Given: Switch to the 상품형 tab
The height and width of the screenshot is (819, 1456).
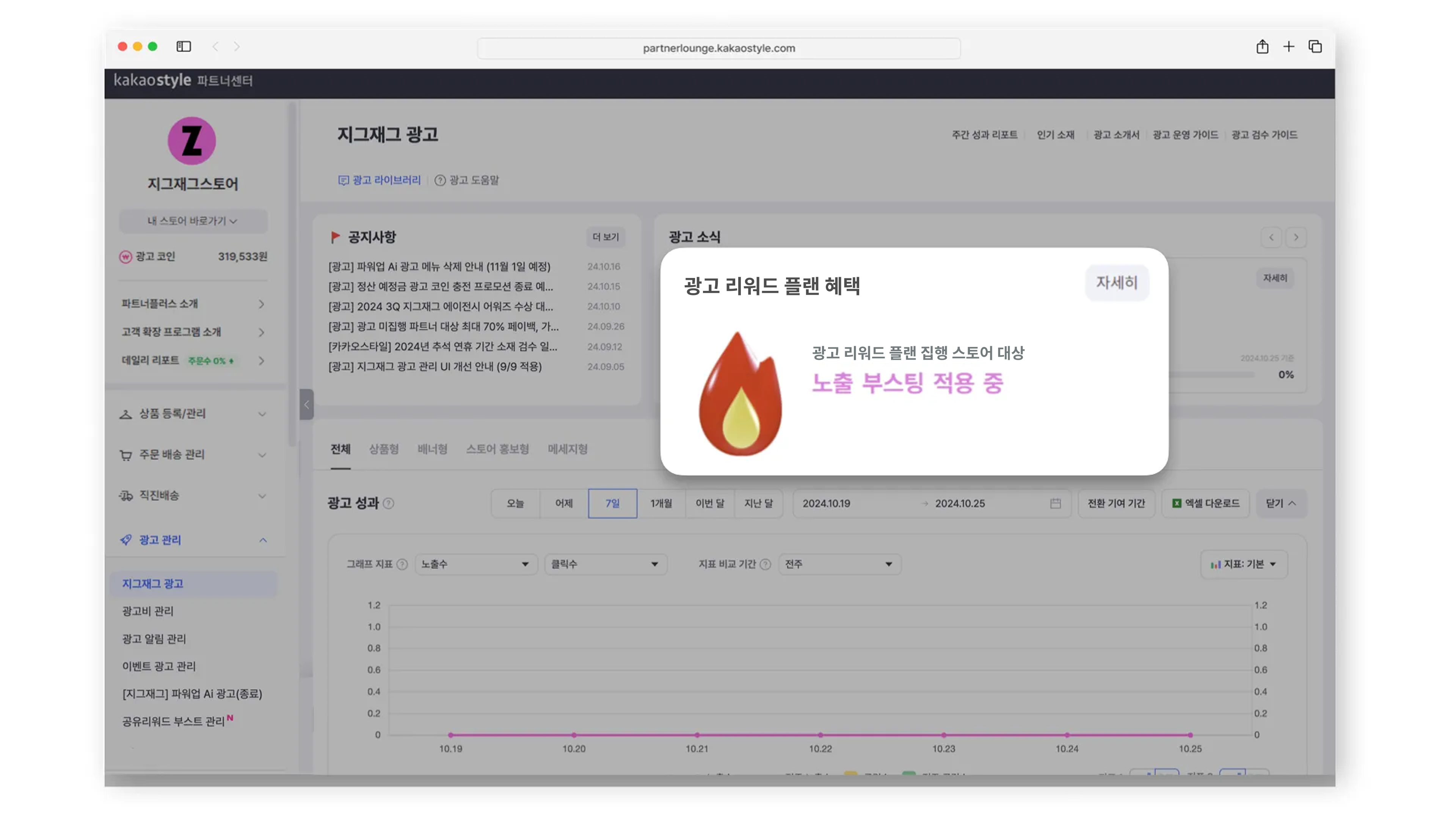Looking at the screenshot, I should point(384,449).
